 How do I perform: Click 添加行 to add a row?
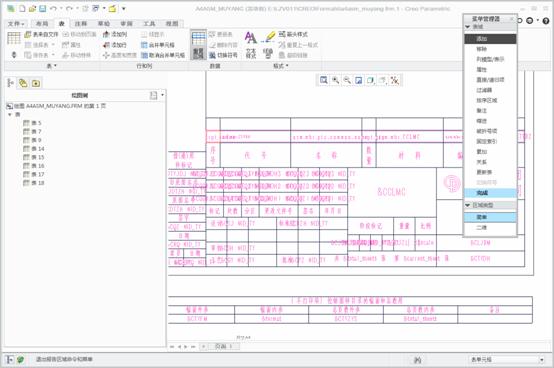point(115,45)
